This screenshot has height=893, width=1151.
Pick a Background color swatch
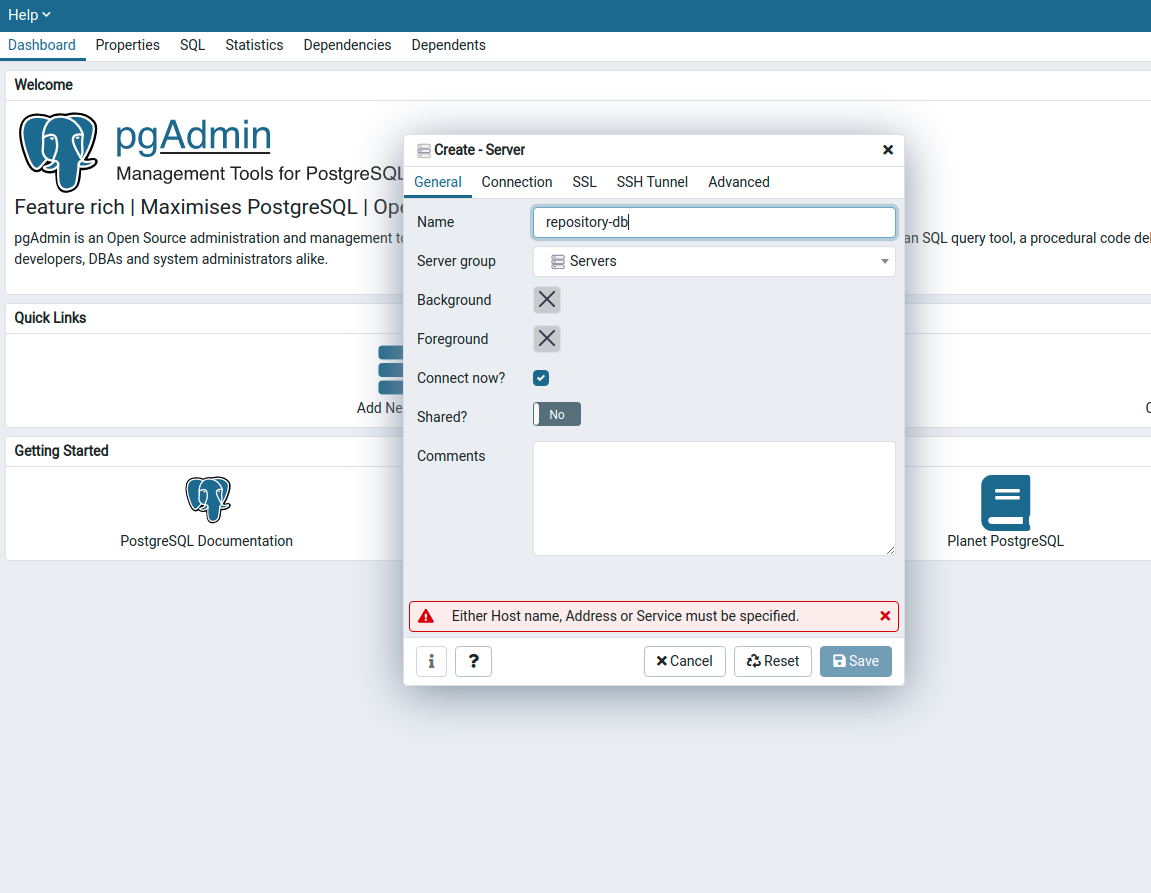tap(547, 299)
